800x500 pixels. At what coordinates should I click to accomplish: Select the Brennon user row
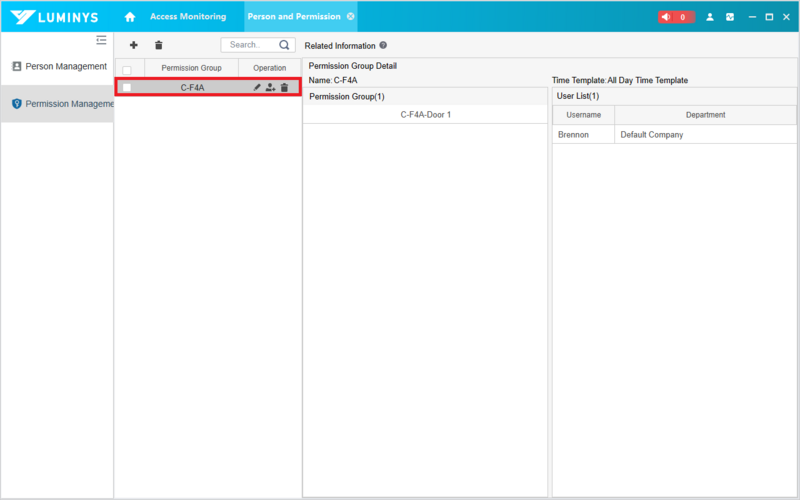tap(674, 135)
